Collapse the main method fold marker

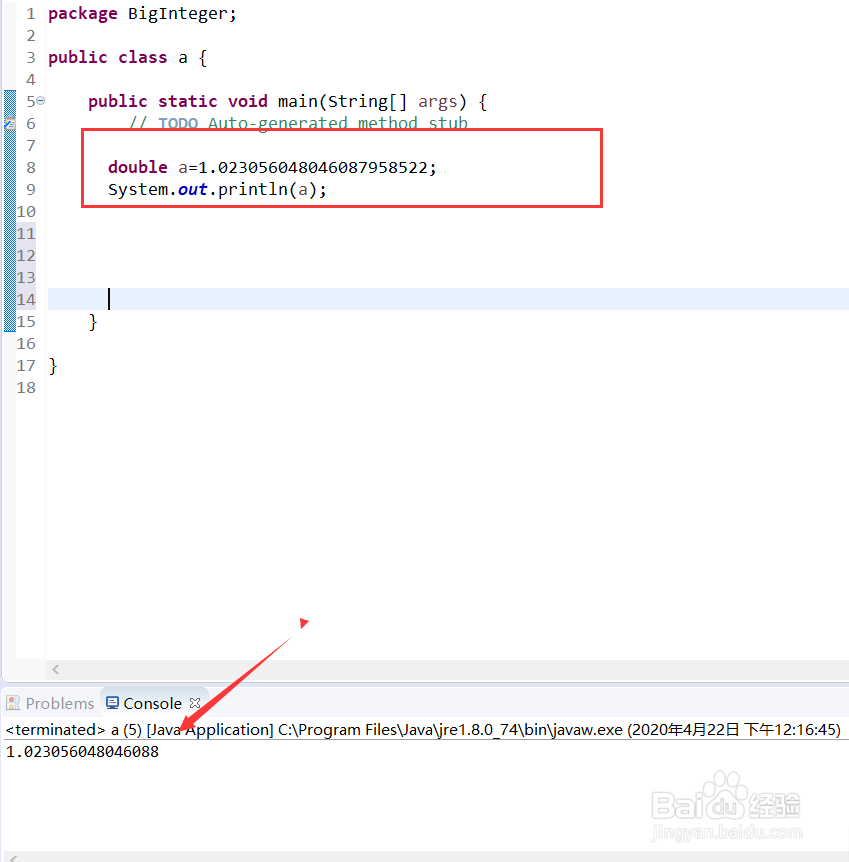pyautogui.click(x=41, y=101)
